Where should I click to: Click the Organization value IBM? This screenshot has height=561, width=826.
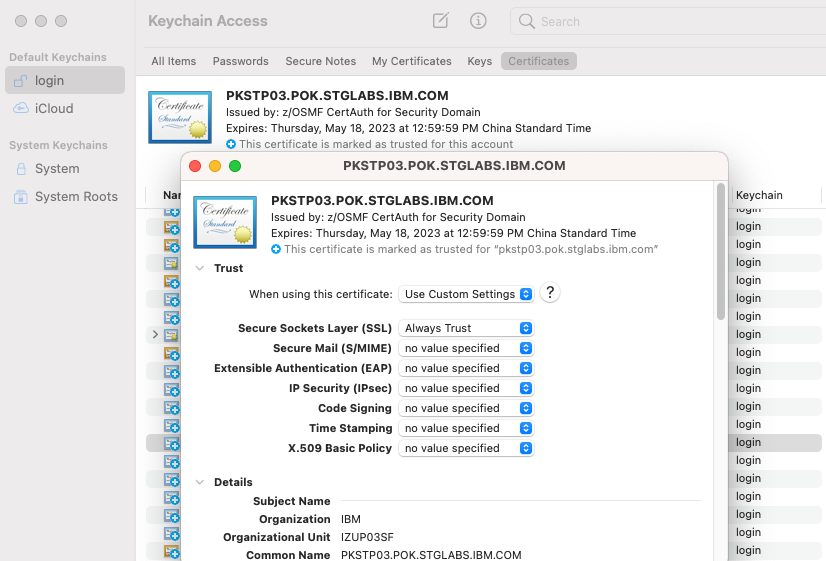tap(351, 519)
